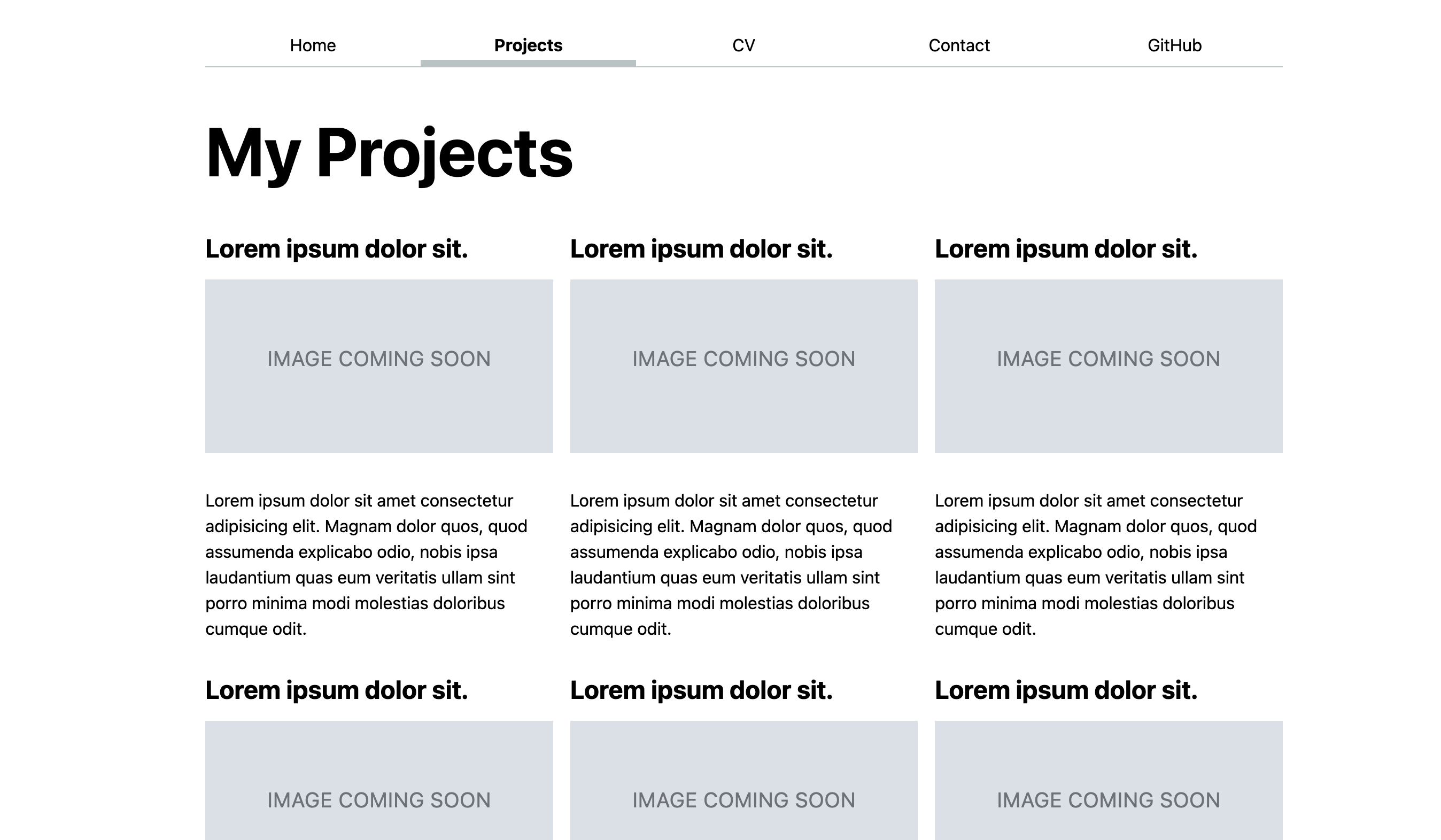Visit the GitHub nav link
This screenshot has height=840, width=1441.
(x=1174, y=45)
